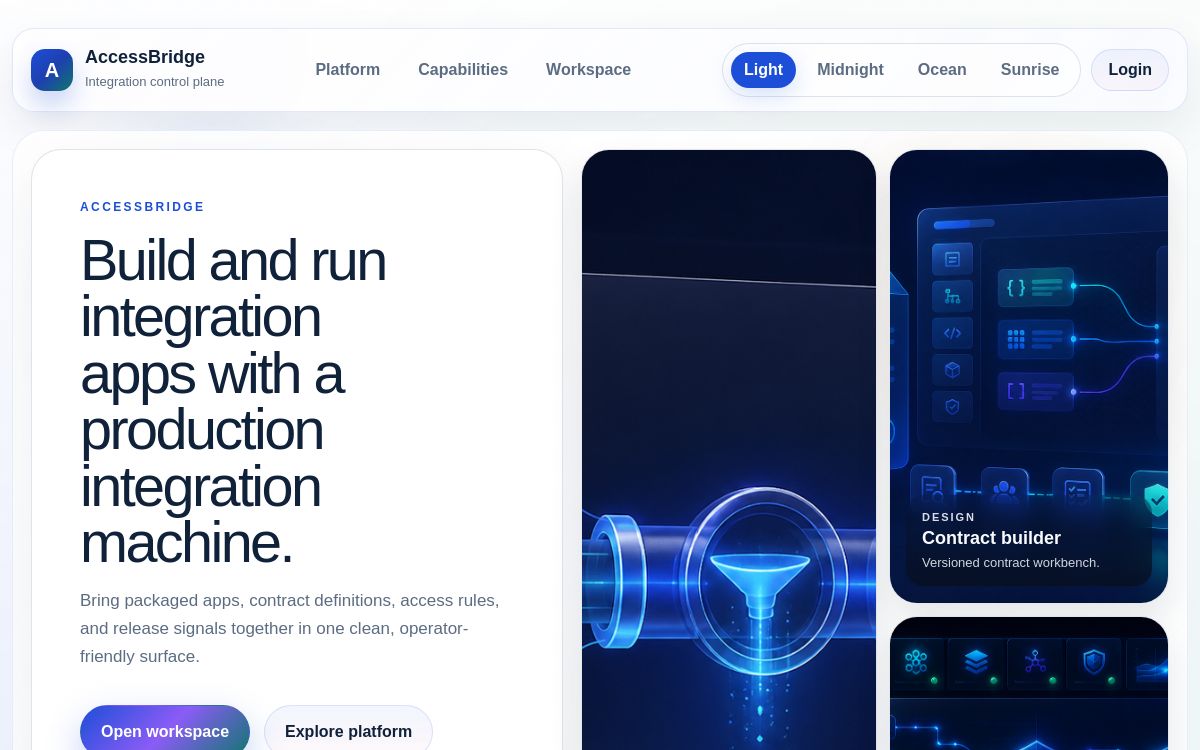The image size is (1200, 750).
Task: Switch to the Midnight theme
Action: pos(850,70)
